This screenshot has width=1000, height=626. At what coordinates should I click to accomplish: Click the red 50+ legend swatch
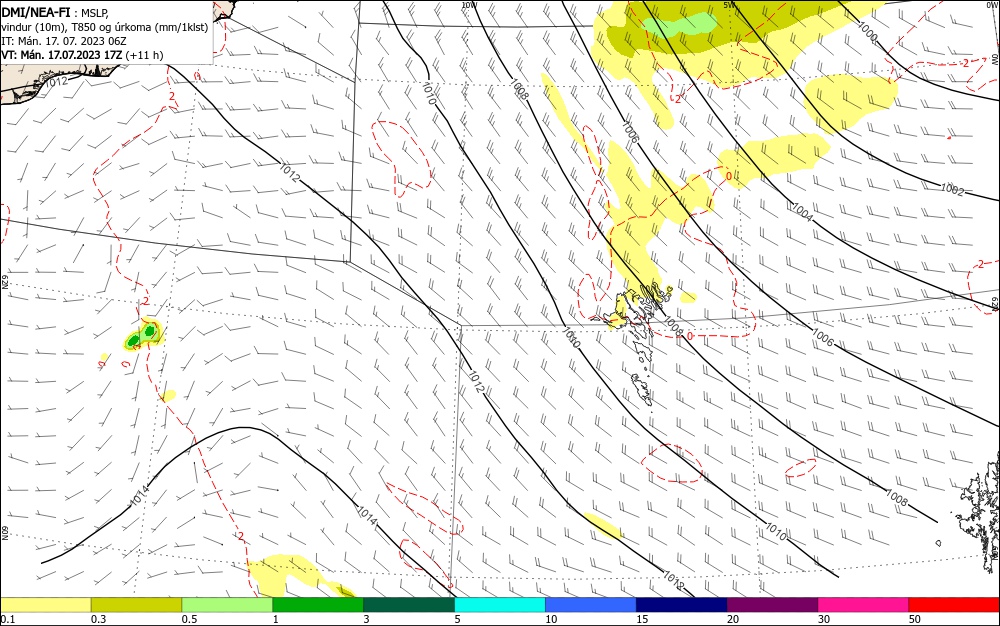(953, 605)
